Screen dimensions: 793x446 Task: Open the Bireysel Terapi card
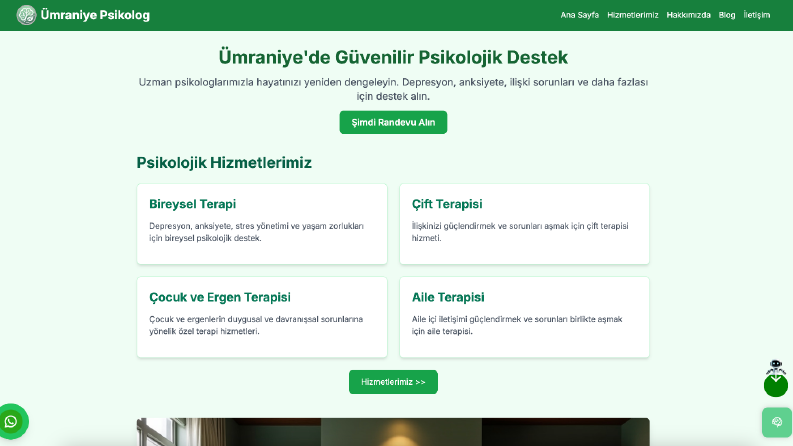pyautogui.click(x=262, y=224)
